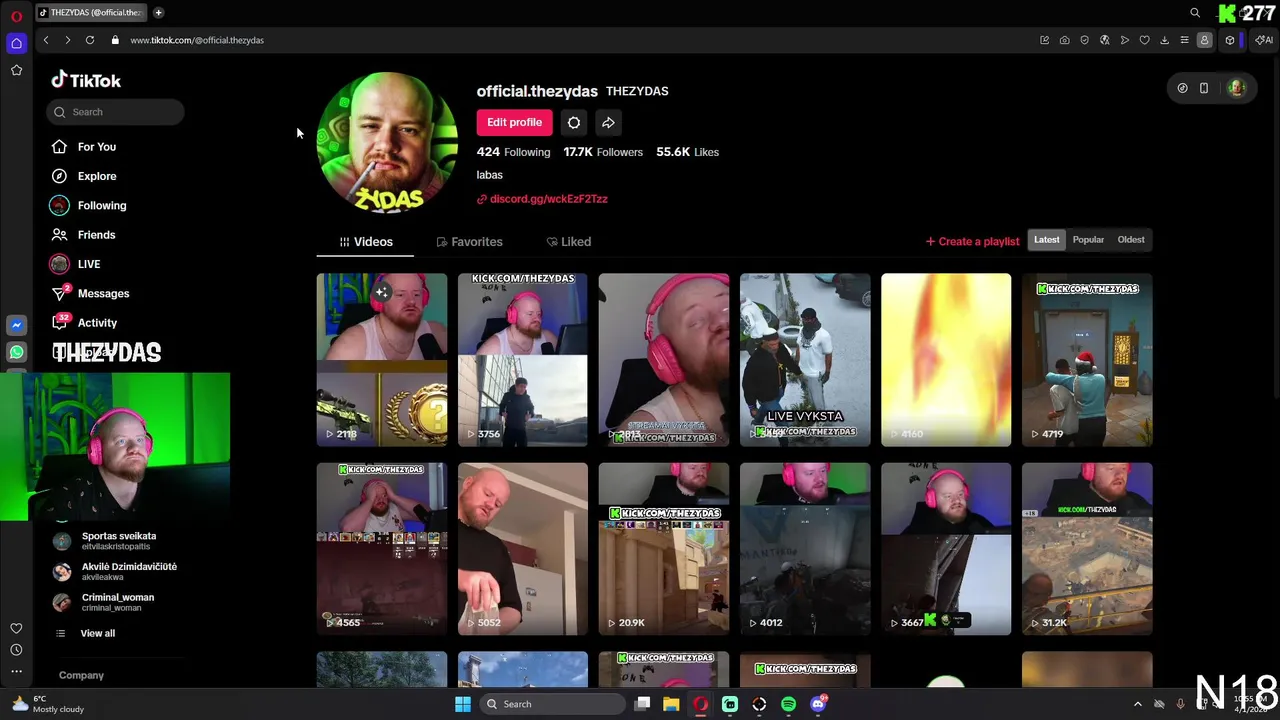Open Opera's Messenger sidebar icon
Screen dimensions: 1280x720
coord(16,325)
